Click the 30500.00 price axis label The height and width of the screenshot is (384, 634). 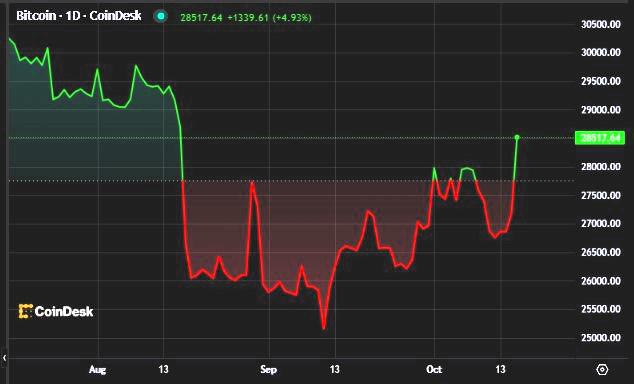coord(600,24)
